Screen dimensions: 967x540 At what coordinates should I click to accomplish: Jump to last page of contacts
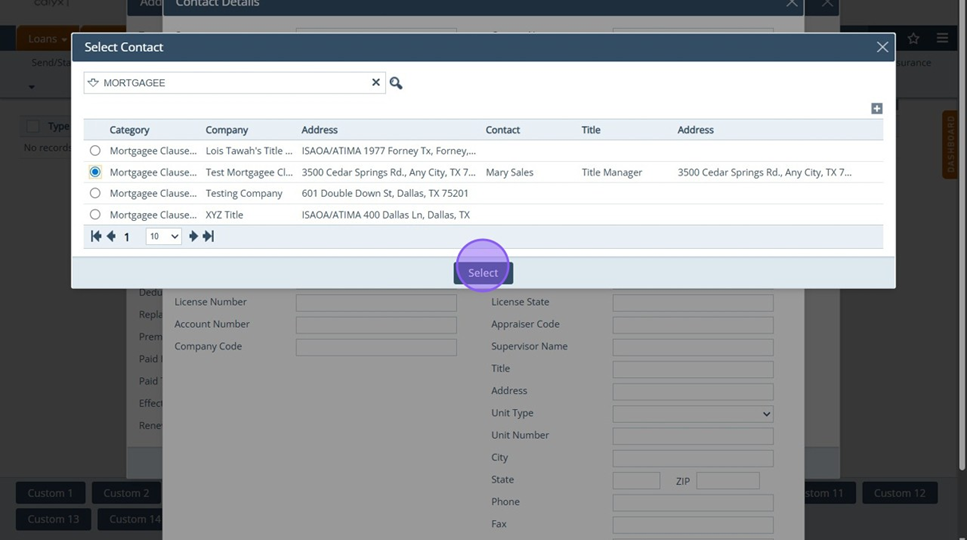coord(208,237)
